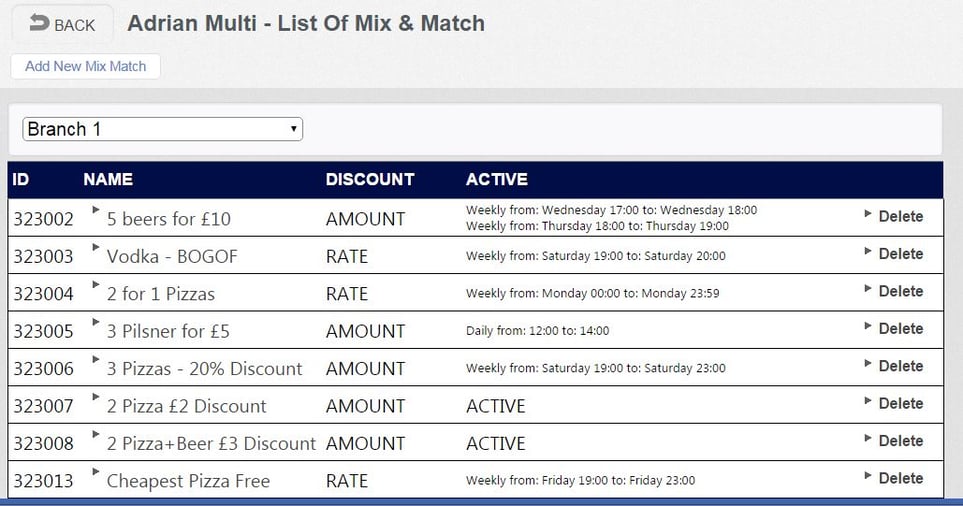Screen dimensions: 963x506
Task: Select the 2 Pizza £2 Discount name
Action: click(186, 406)
